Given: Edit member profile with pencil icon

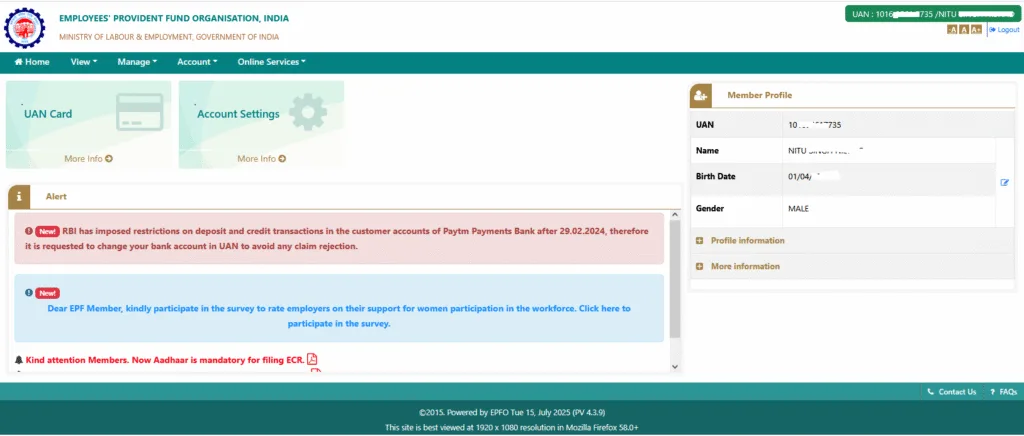Looking at the screenshot, I should [1005, 183].
